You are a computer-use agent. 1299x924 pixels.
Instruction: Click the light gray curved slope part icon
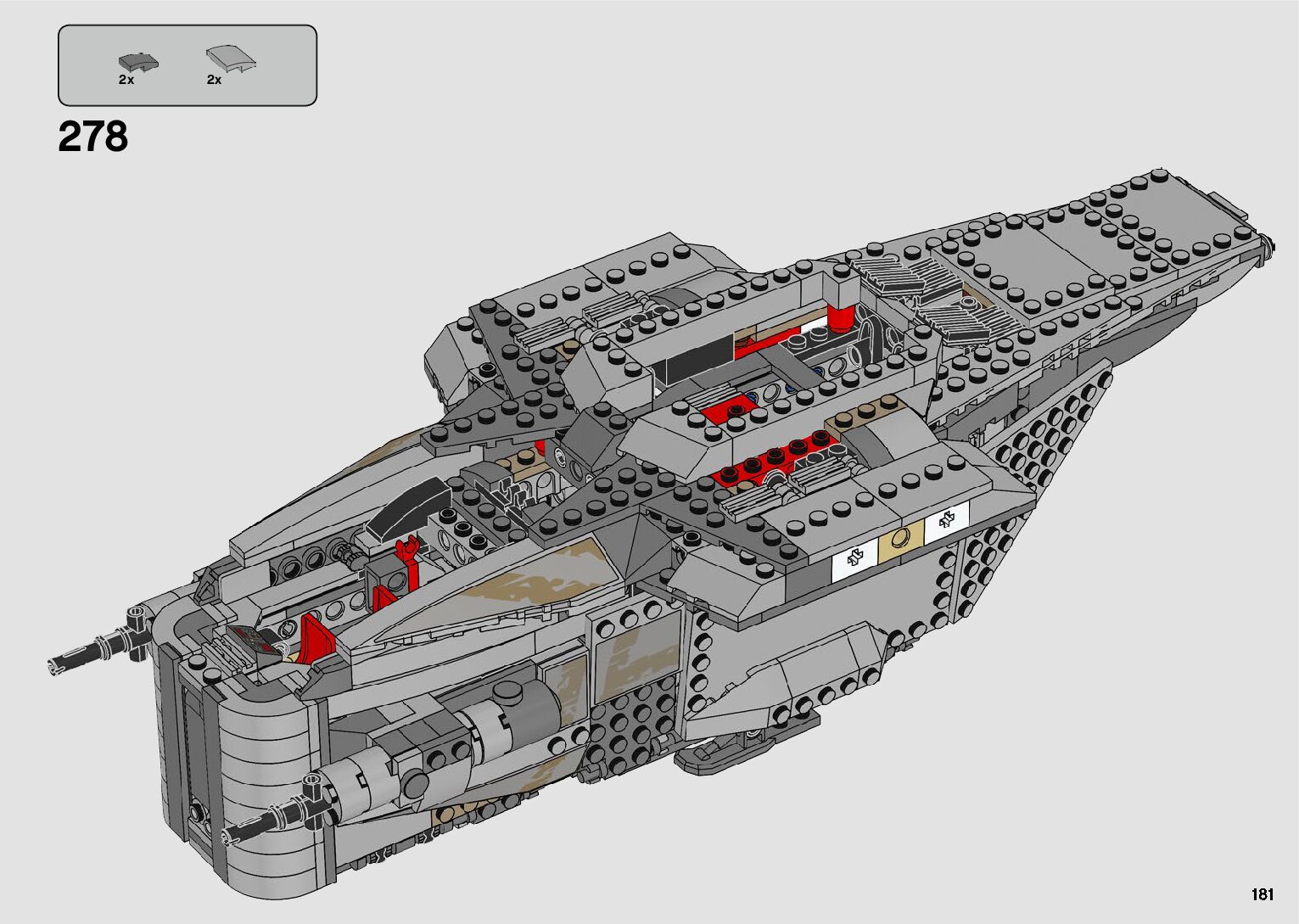(x=231, y=59)
